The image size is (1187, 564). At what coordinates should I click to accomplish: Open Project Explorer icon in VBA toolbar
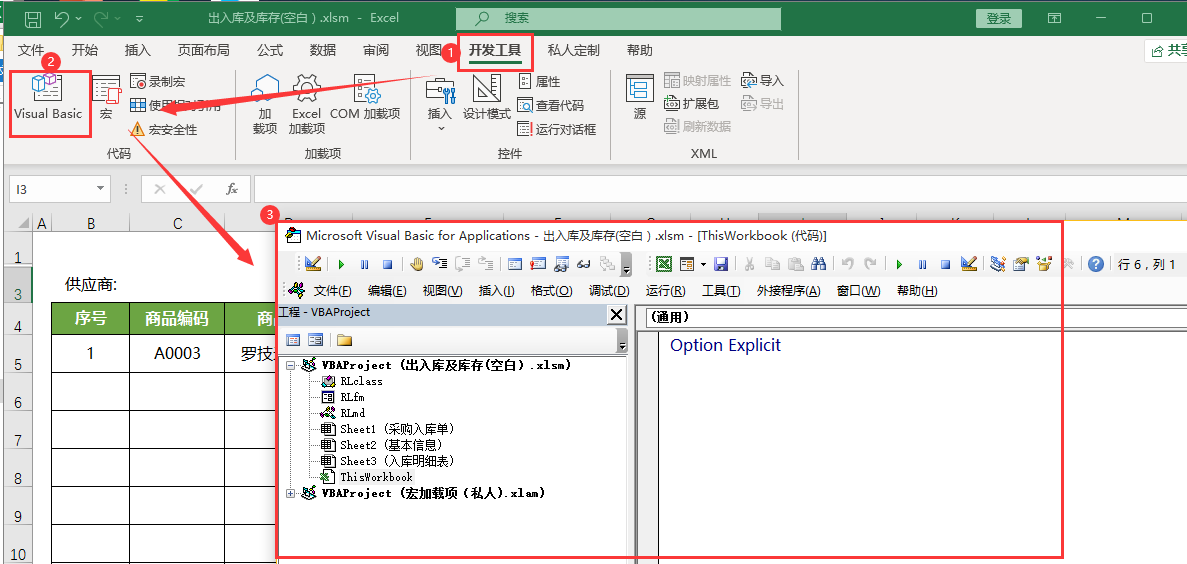point(999,264)
